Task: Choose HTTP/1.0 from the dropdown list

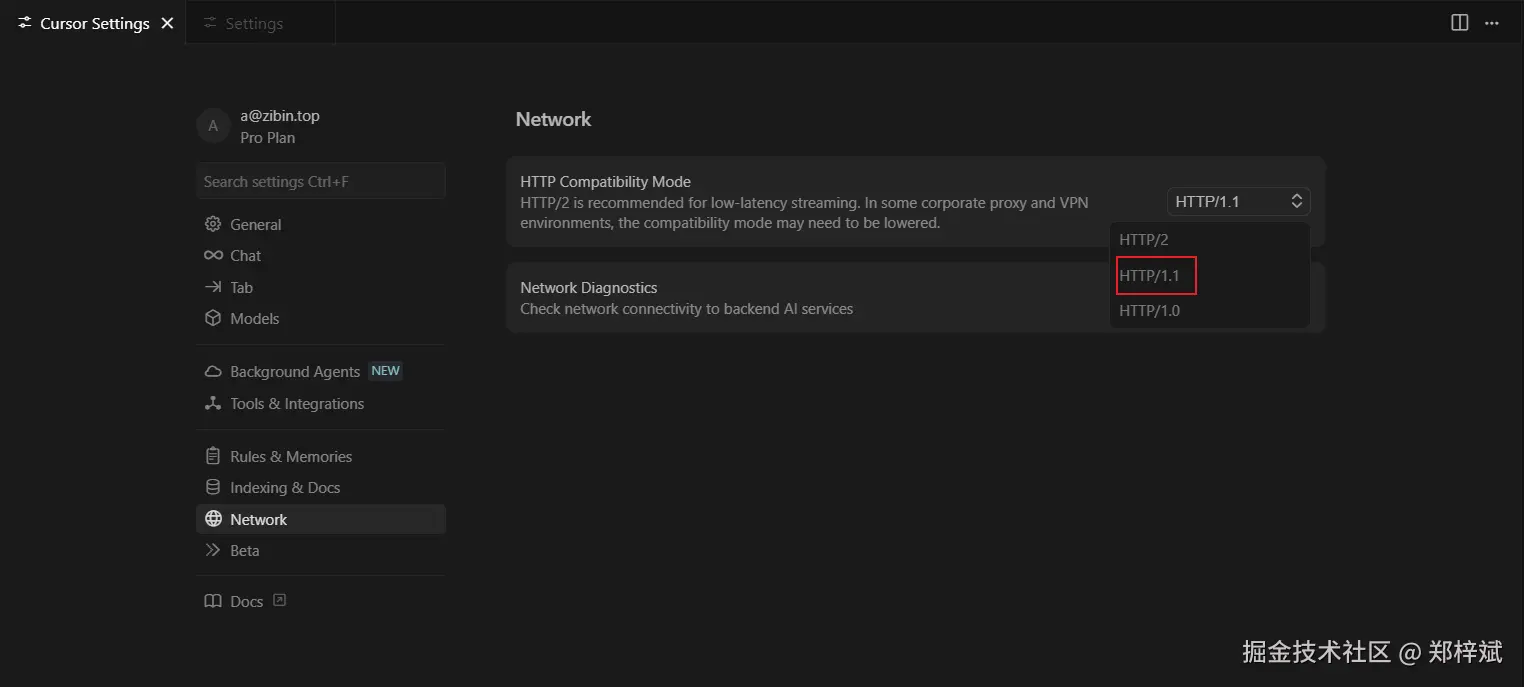Action: click(1209, 310)
